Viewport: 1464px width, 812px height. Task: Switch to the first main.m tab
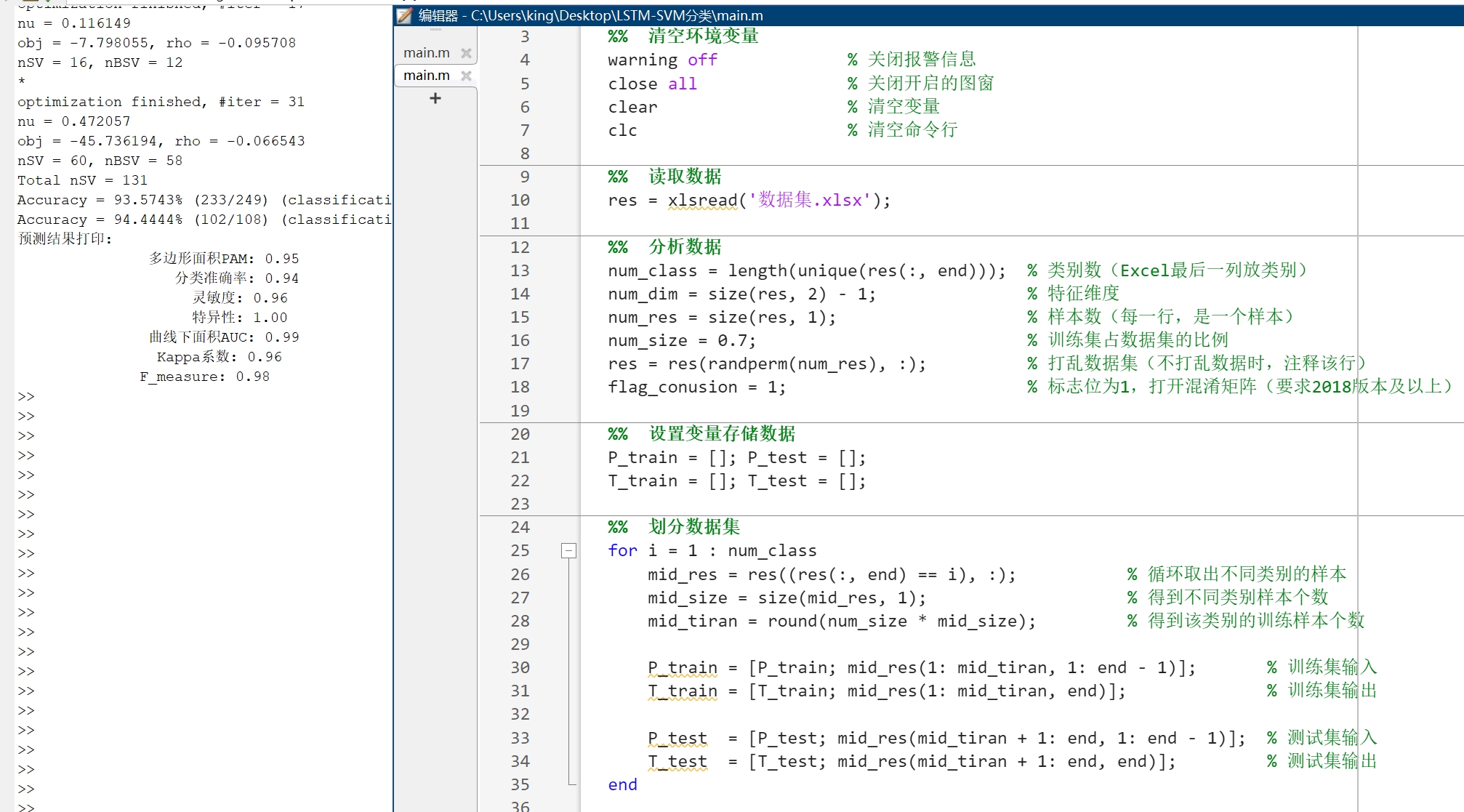[x=427, y=53]
